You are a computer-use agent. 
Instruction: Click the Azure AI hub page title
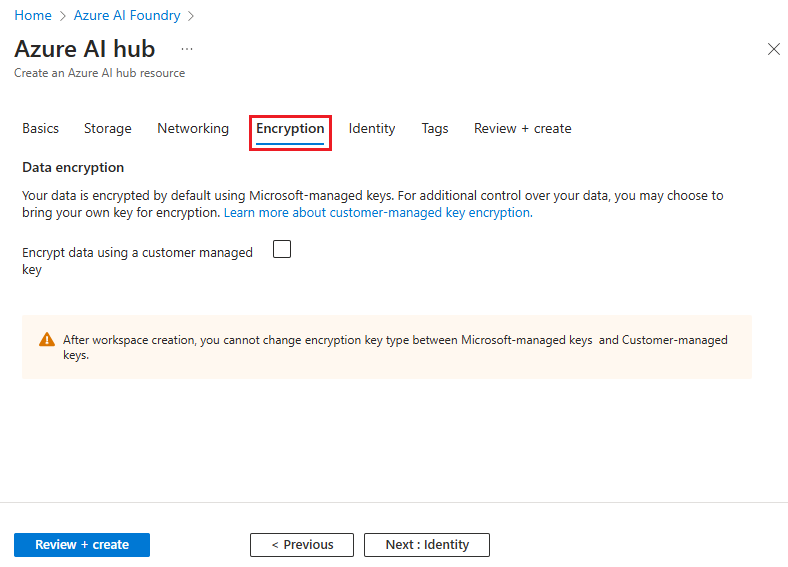click(x=85, y=49)
